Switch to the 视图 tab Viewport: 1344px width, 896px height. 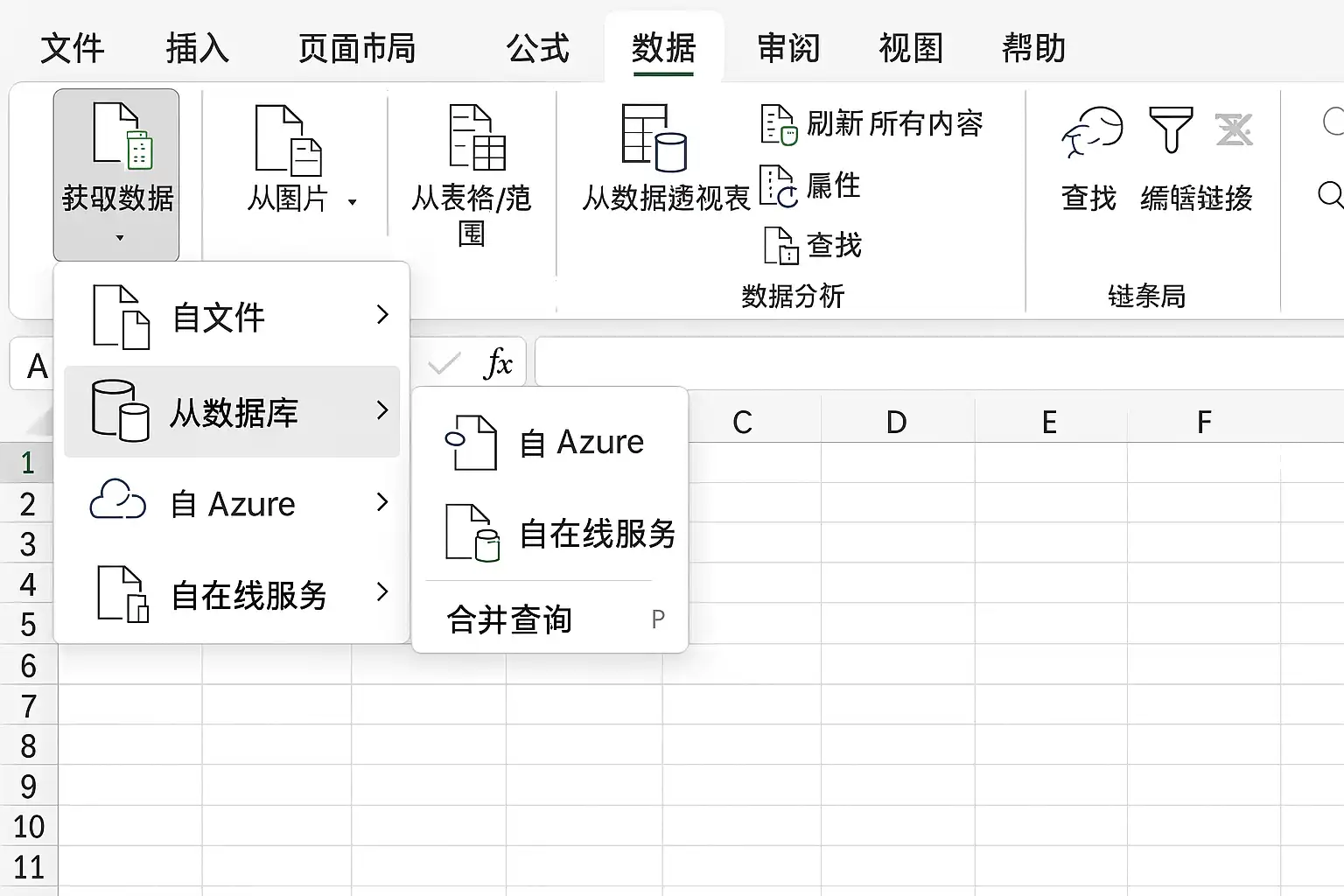[912, 48]
